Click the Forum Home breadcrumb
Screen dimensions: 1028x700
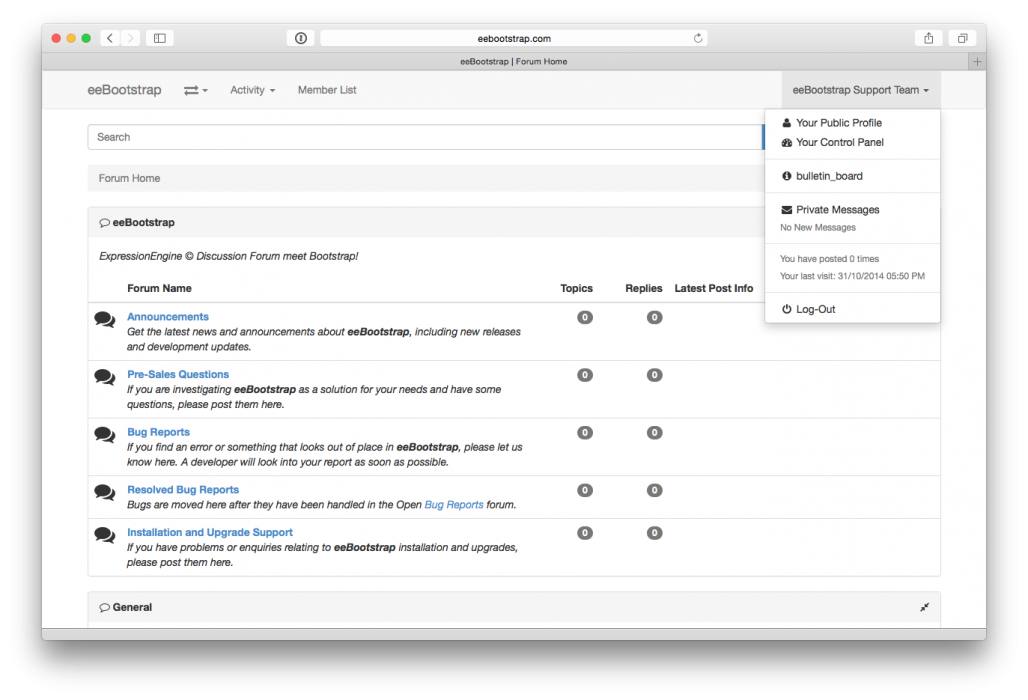129,178
